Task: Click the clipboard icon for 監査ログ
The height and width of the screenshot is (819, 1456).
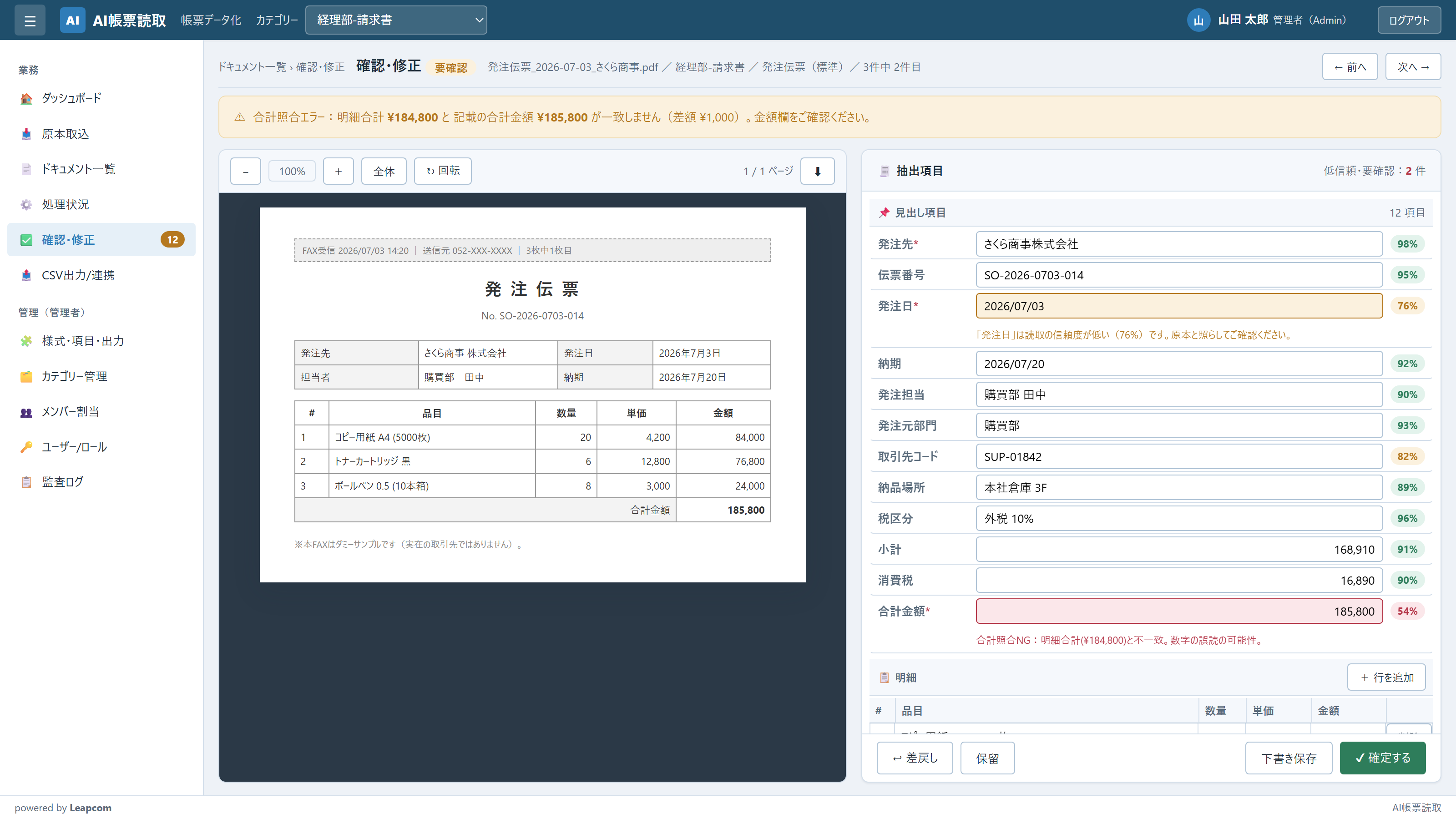Action: (26, 482)
